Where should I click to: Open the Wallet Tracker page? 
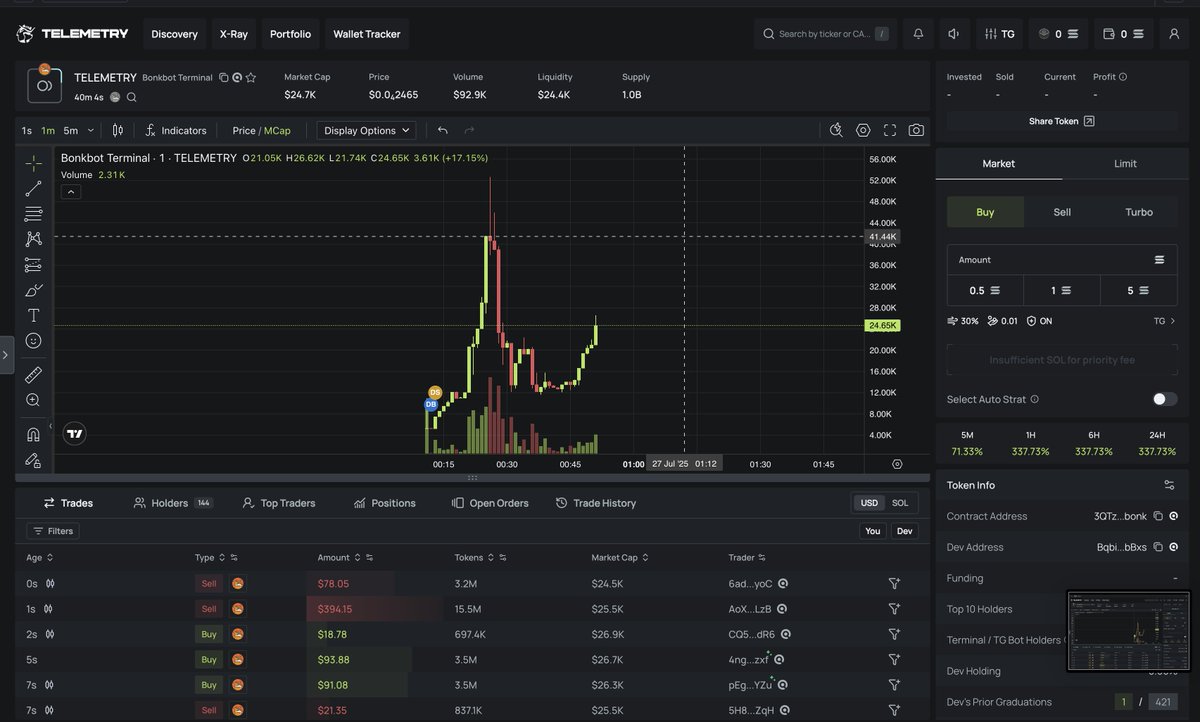pyautogui.click(x=367, y=34)
